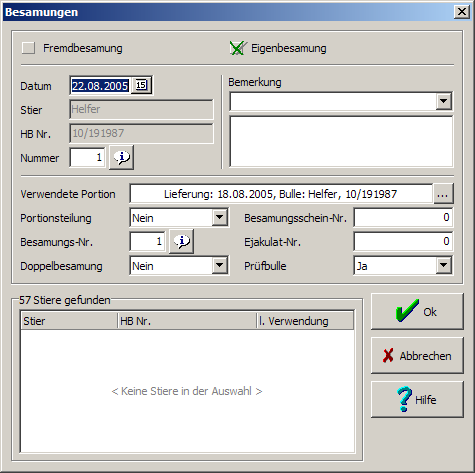Open the calendar picker next to Datum
The width and height of the screenshot is (475, 473).
coord(141,85)
